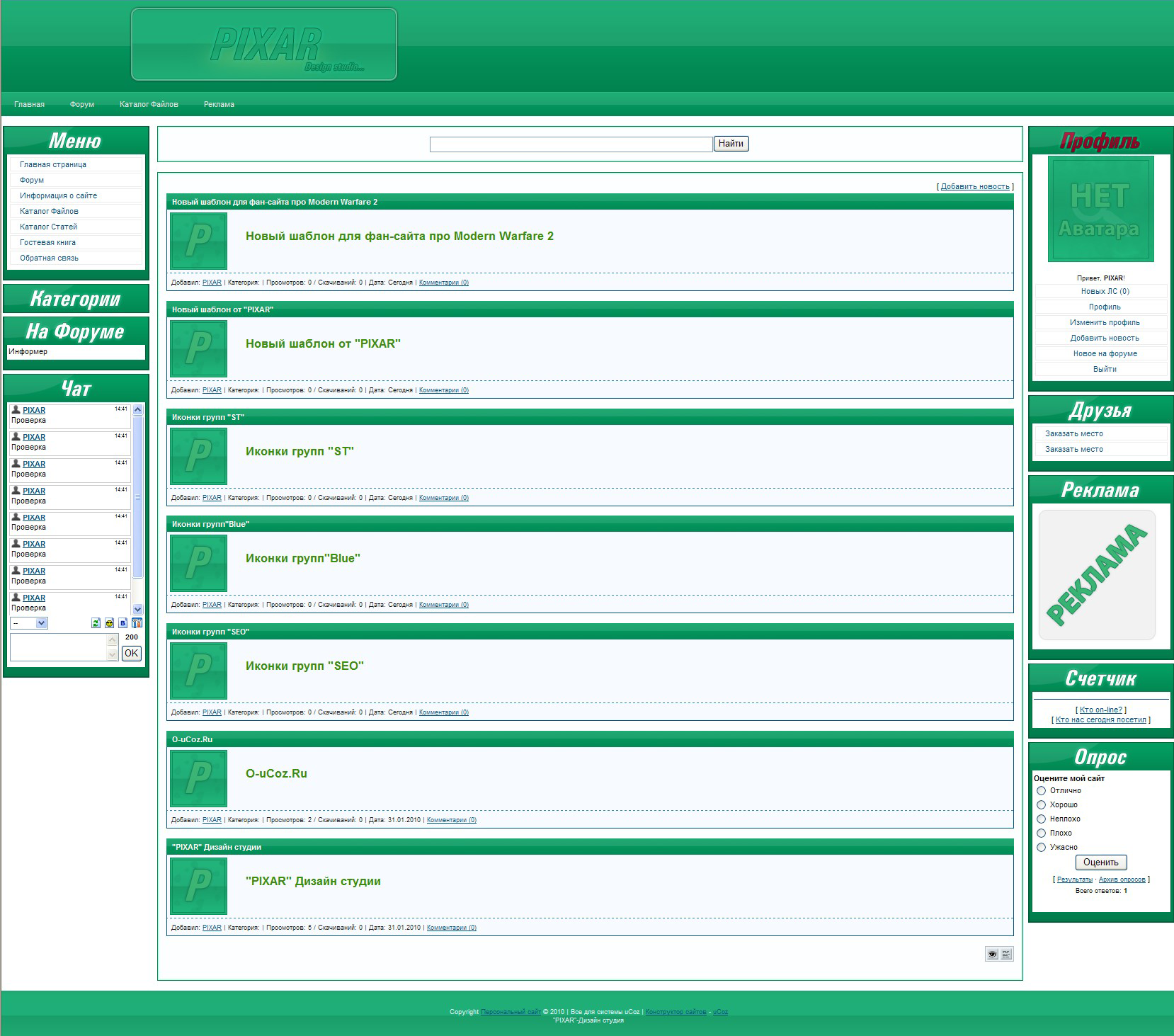Open "Форум" from the top navigation
This screenshot has height=1036, width=1174.
click(x=81, y=103)
